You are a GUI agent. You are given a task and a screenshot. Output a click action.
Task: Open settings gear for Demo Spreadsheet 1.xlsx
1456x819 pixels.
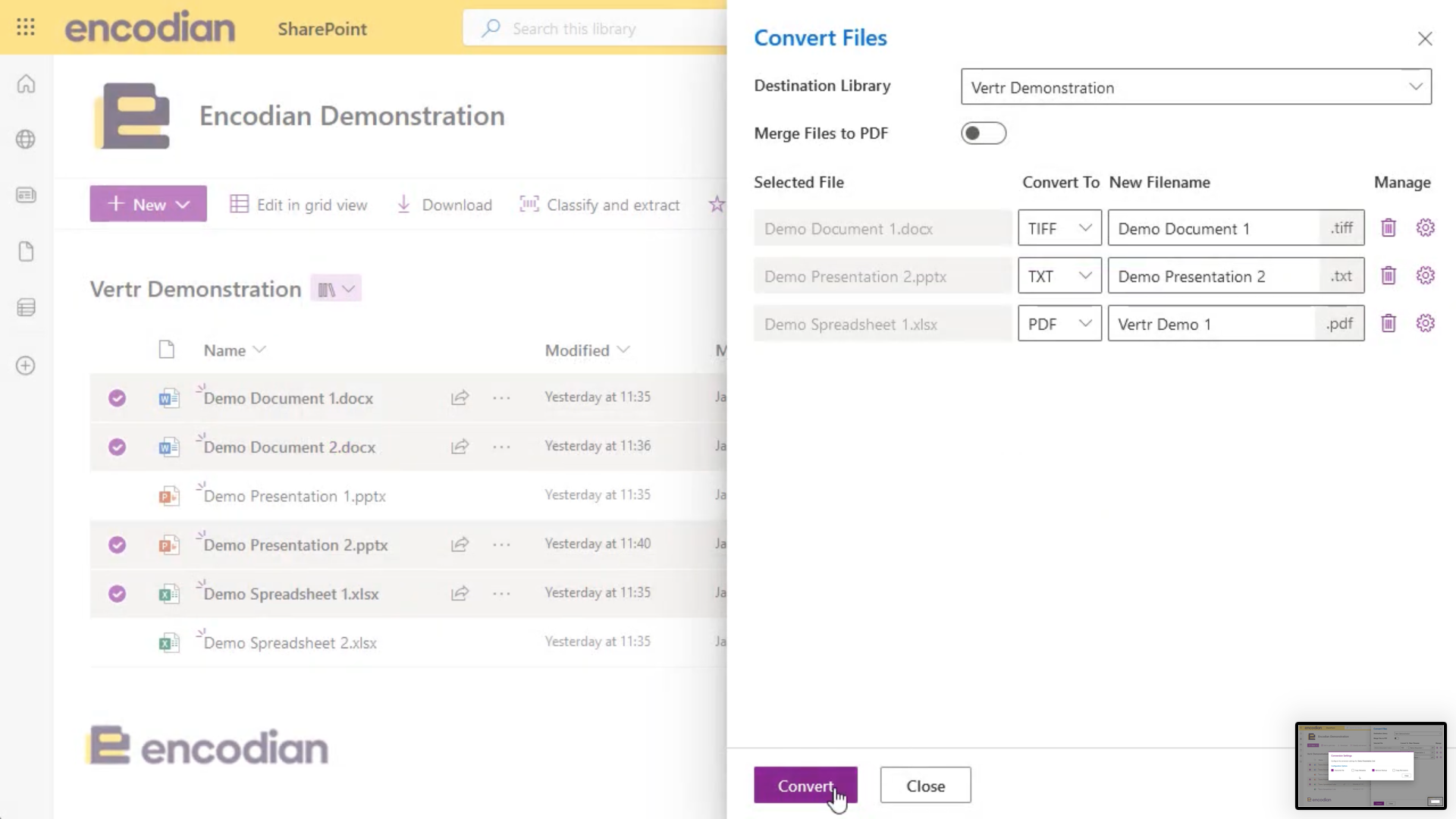coord(1426,323)
